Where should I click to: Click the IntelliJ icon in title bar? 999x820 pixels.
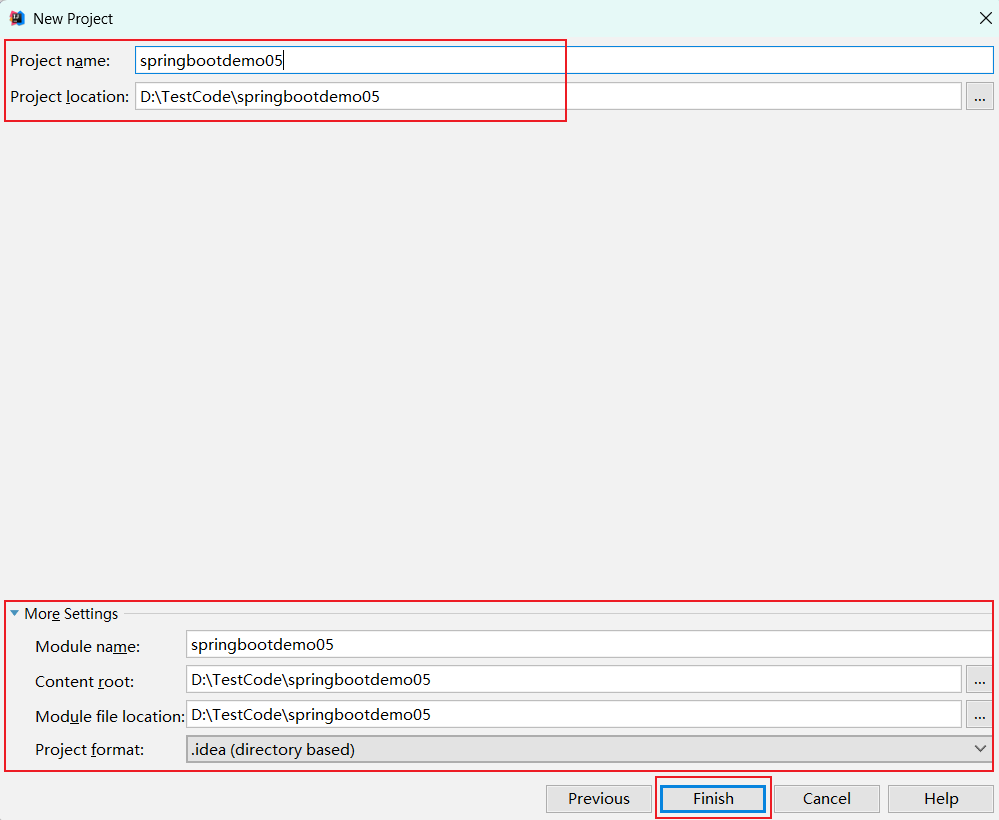17,18
